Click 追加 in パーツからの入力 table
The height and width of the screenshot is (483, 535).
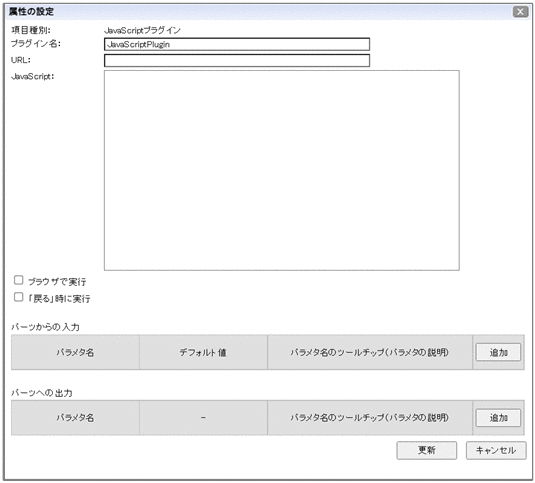498,352
